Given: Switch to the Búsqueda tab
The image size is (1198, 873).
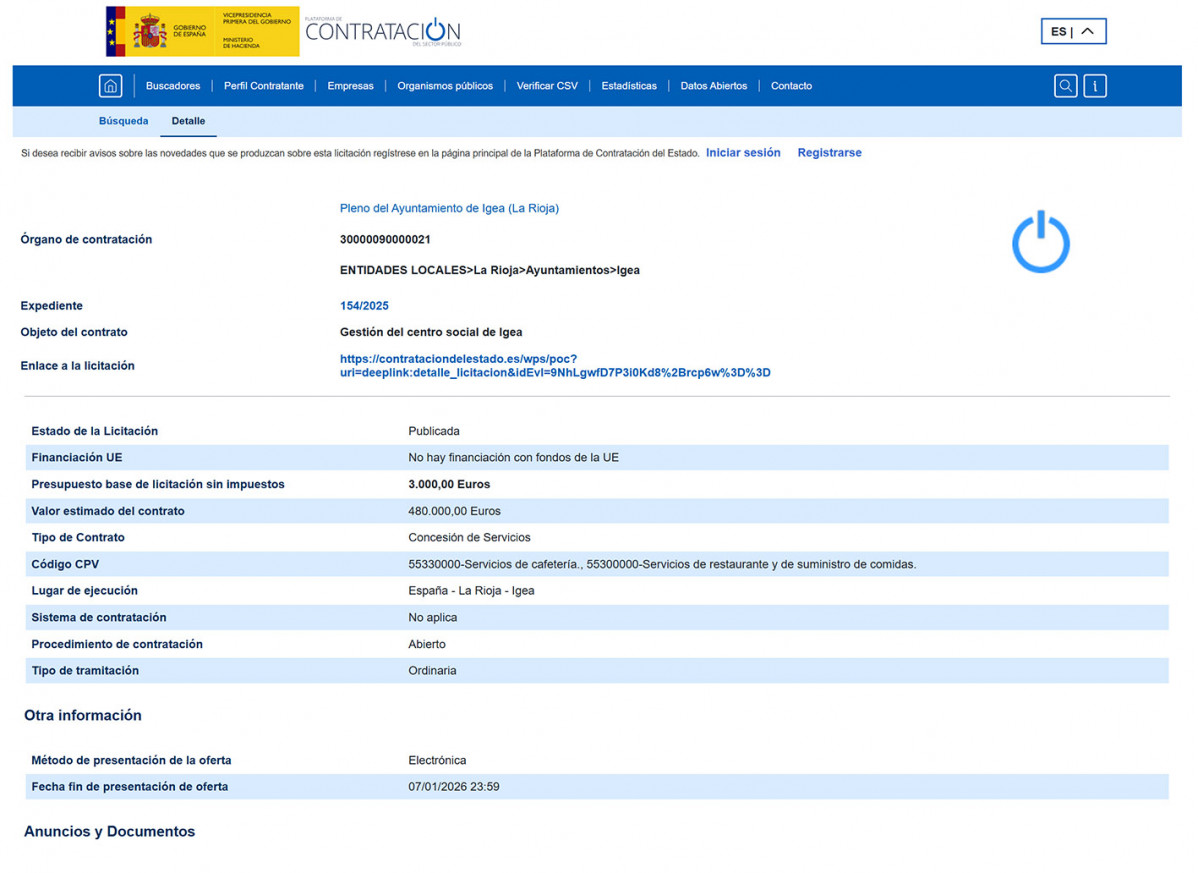Looking at the screenshot, I should [123, 121].
